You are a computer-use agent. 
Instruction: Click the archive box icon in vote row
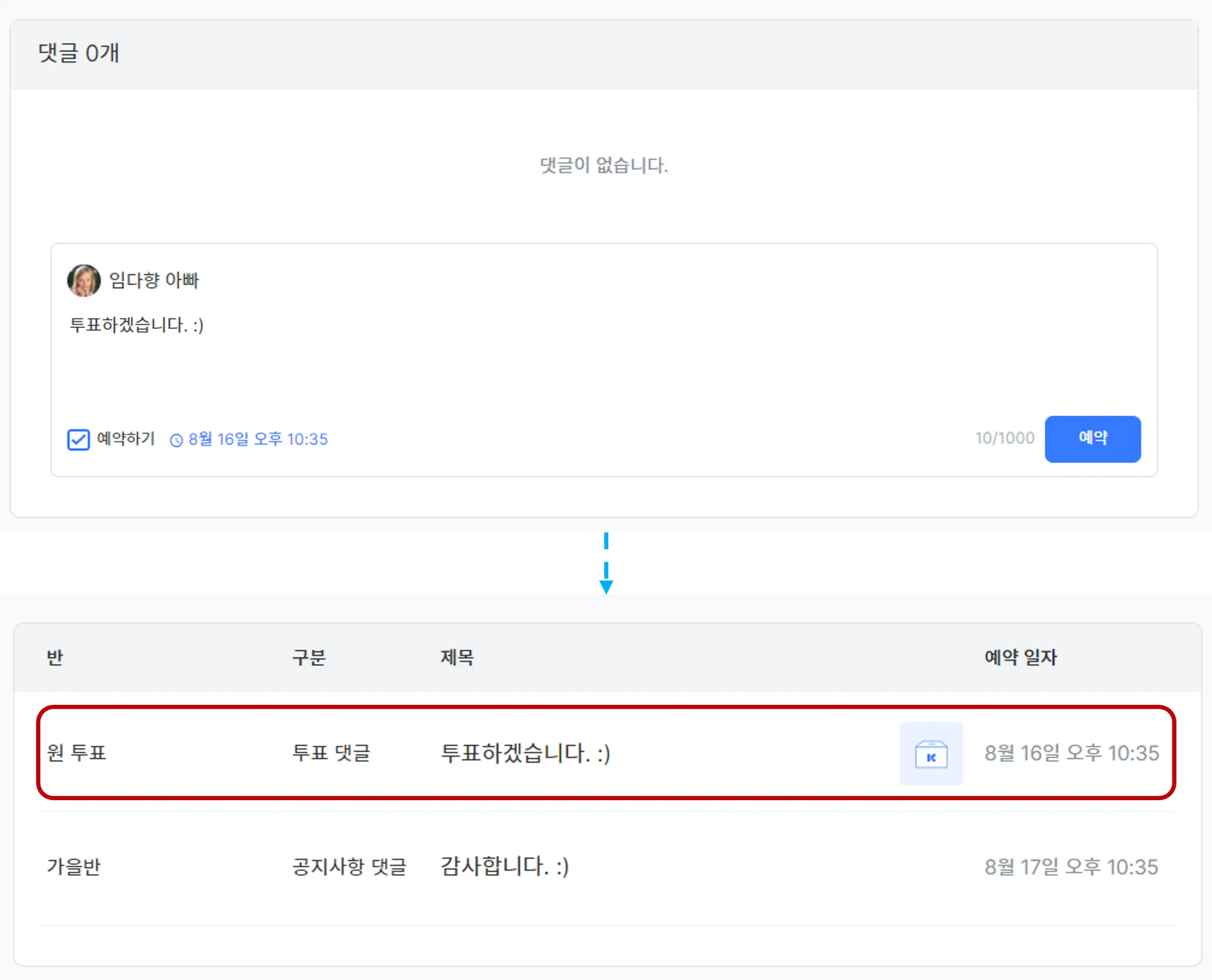(931, 754)
